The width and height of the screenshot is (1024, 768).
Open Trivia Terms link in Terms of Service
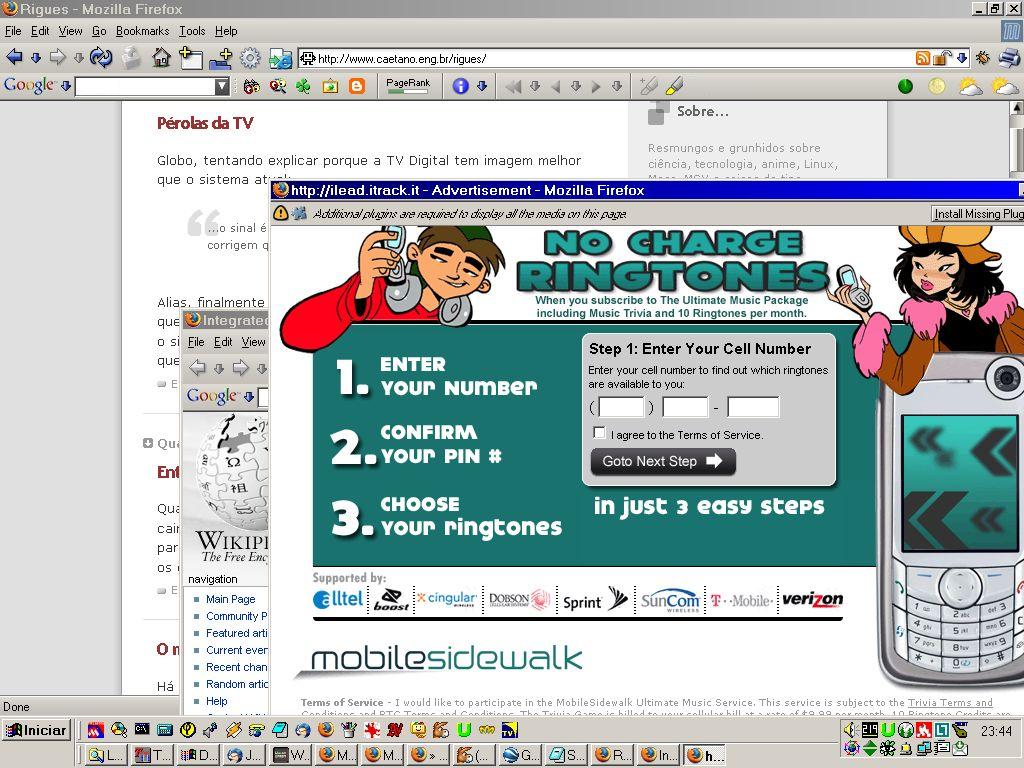(x=950, y=703)
